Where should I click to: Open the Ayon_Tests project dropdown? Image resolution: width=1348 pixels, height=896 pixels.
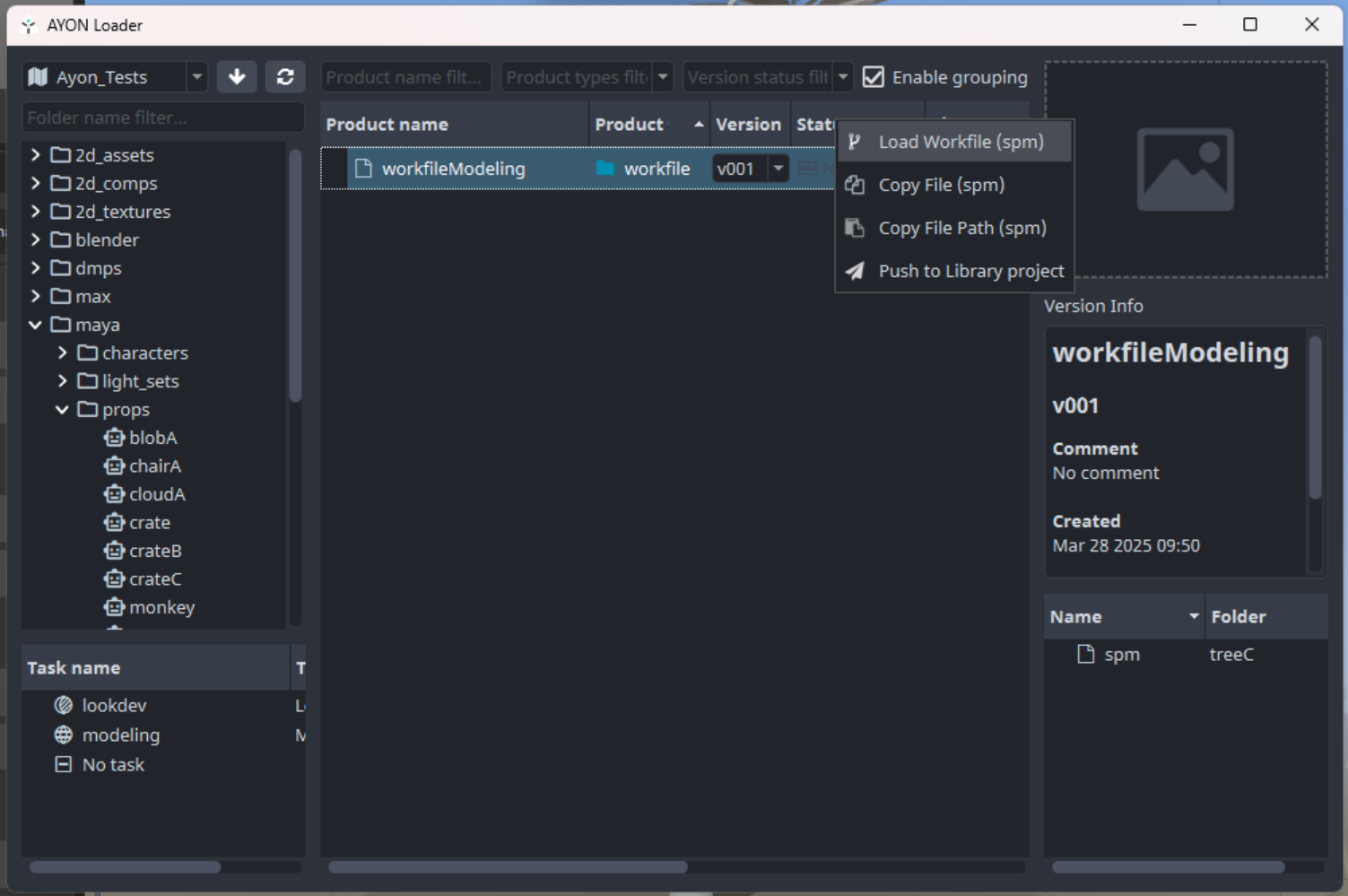pyautogui.click(x=197, y=77)
